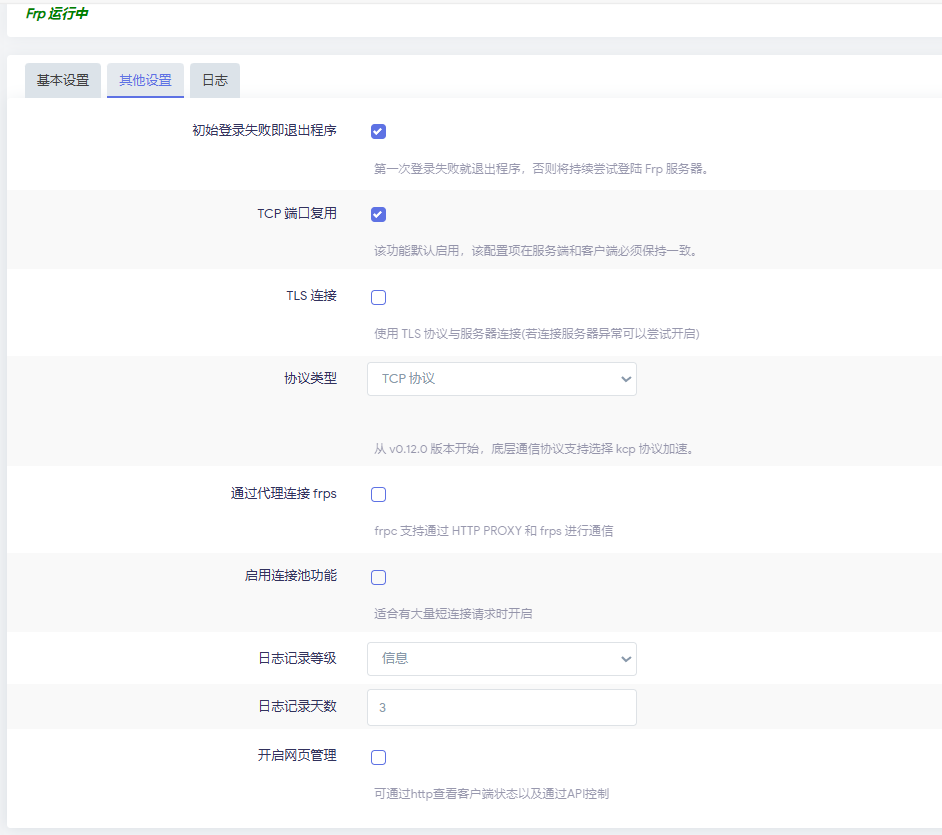Image resolution: width=942 pixels, height=835 pixels.
Task: Click the 启用连接池功能 label
Action: (291, 575)
